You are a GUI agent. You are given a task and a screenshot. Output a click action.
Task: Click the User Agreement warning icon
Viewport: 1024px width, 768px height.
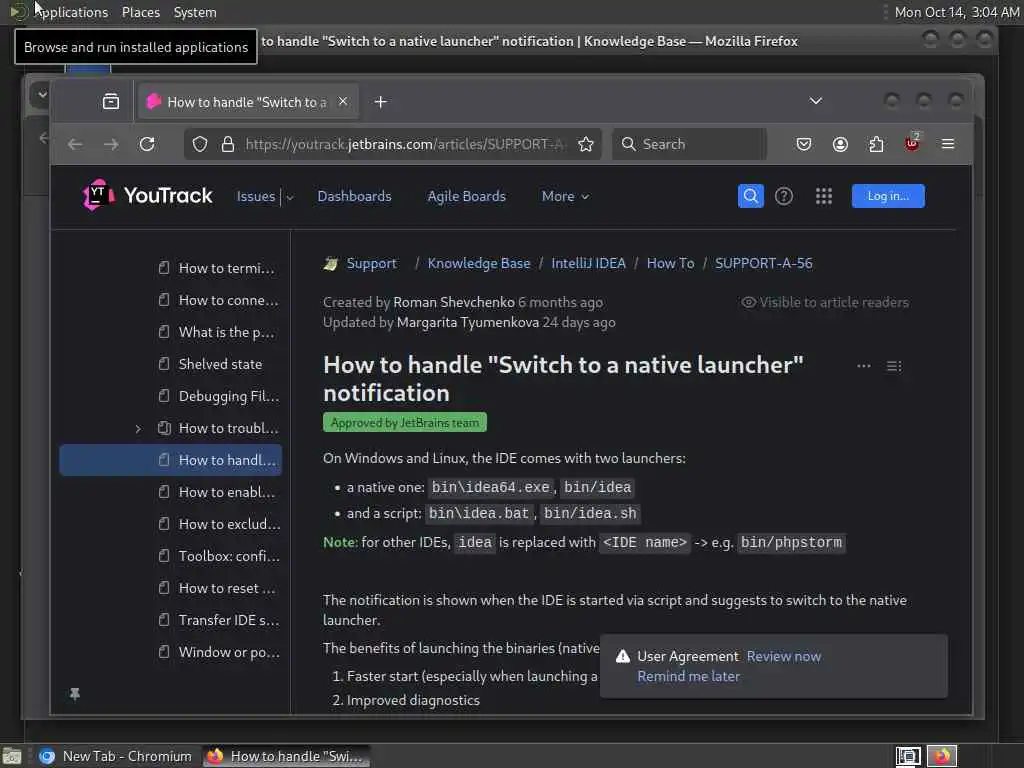click(623, 656)
